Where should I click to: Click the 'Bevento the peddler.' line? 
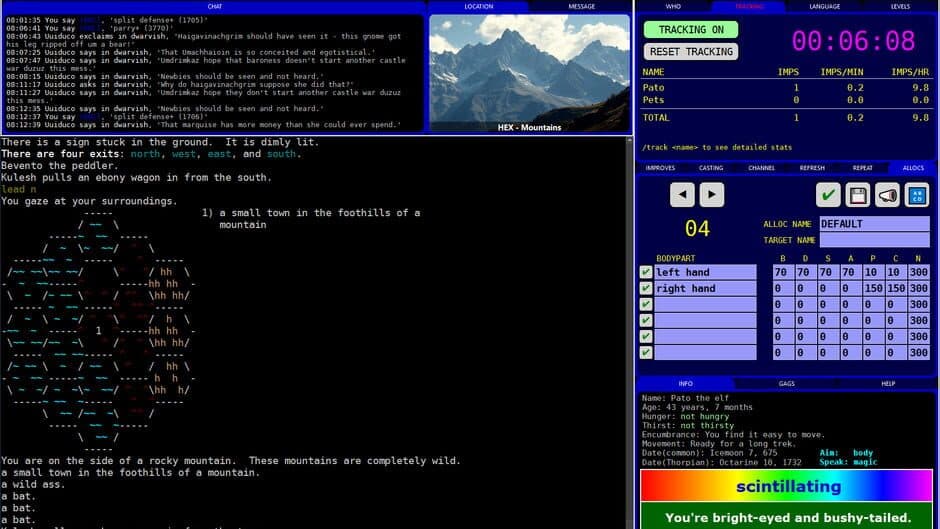pos(60,166)
